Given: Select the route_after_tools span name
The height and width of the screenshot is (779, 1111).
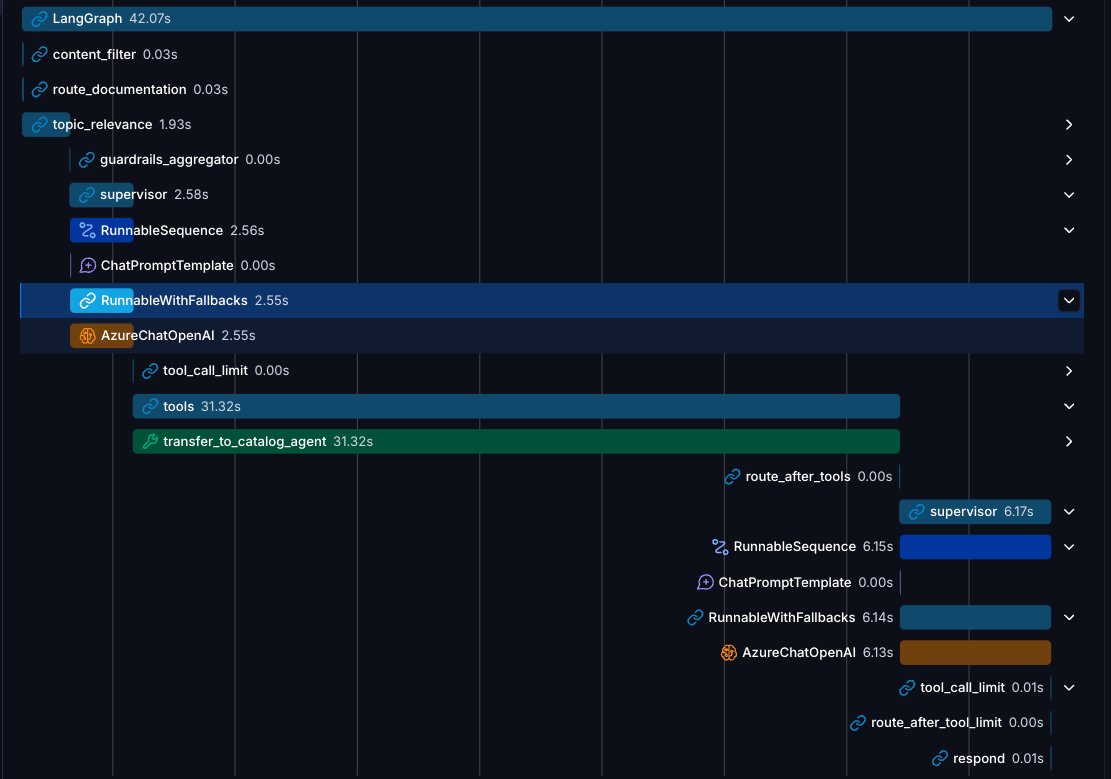Looking at the screenshot, I should click(798, 476).
